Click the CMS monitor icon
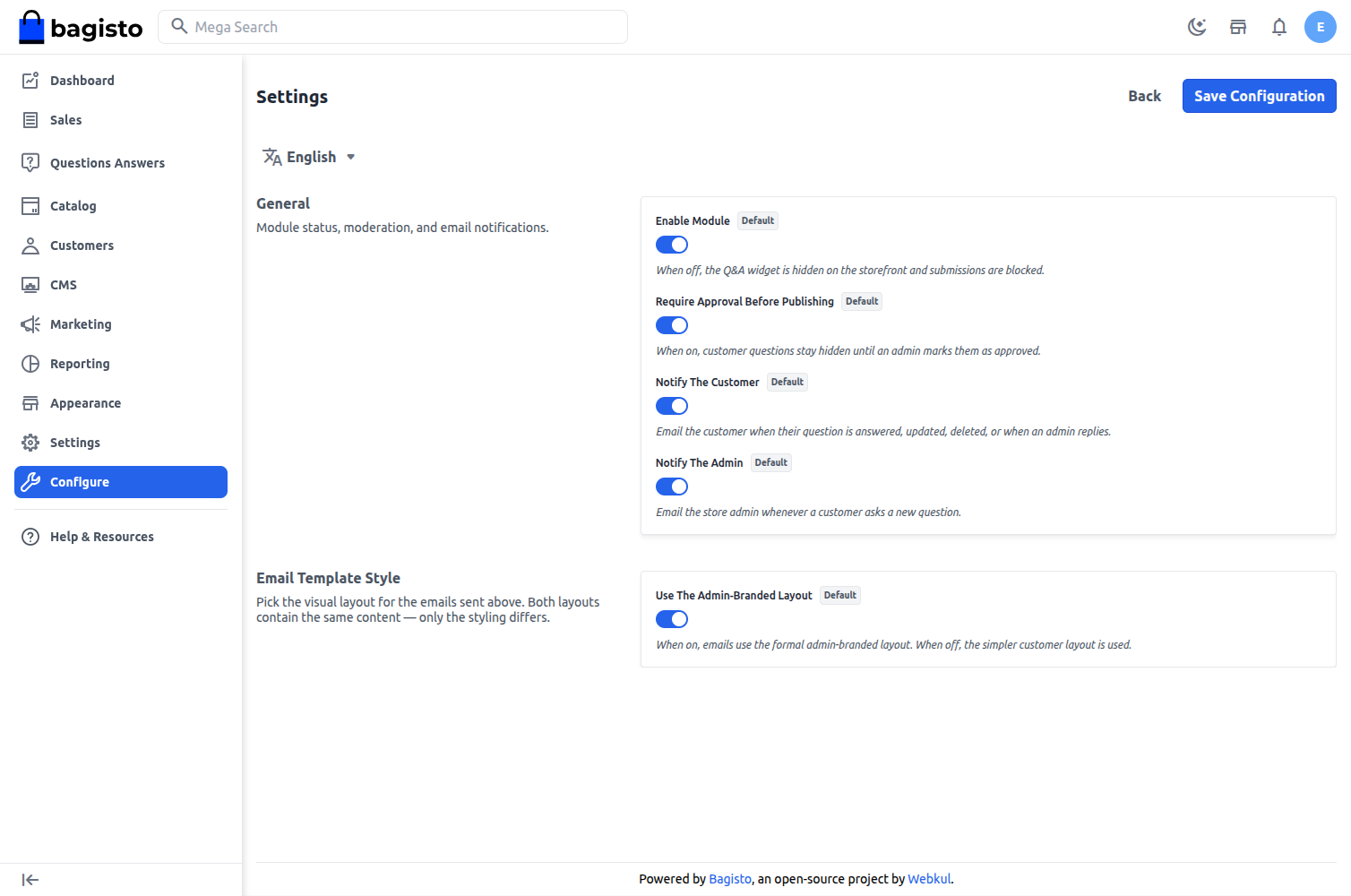This screenshot has width=1351, height=896. (30, 285)
